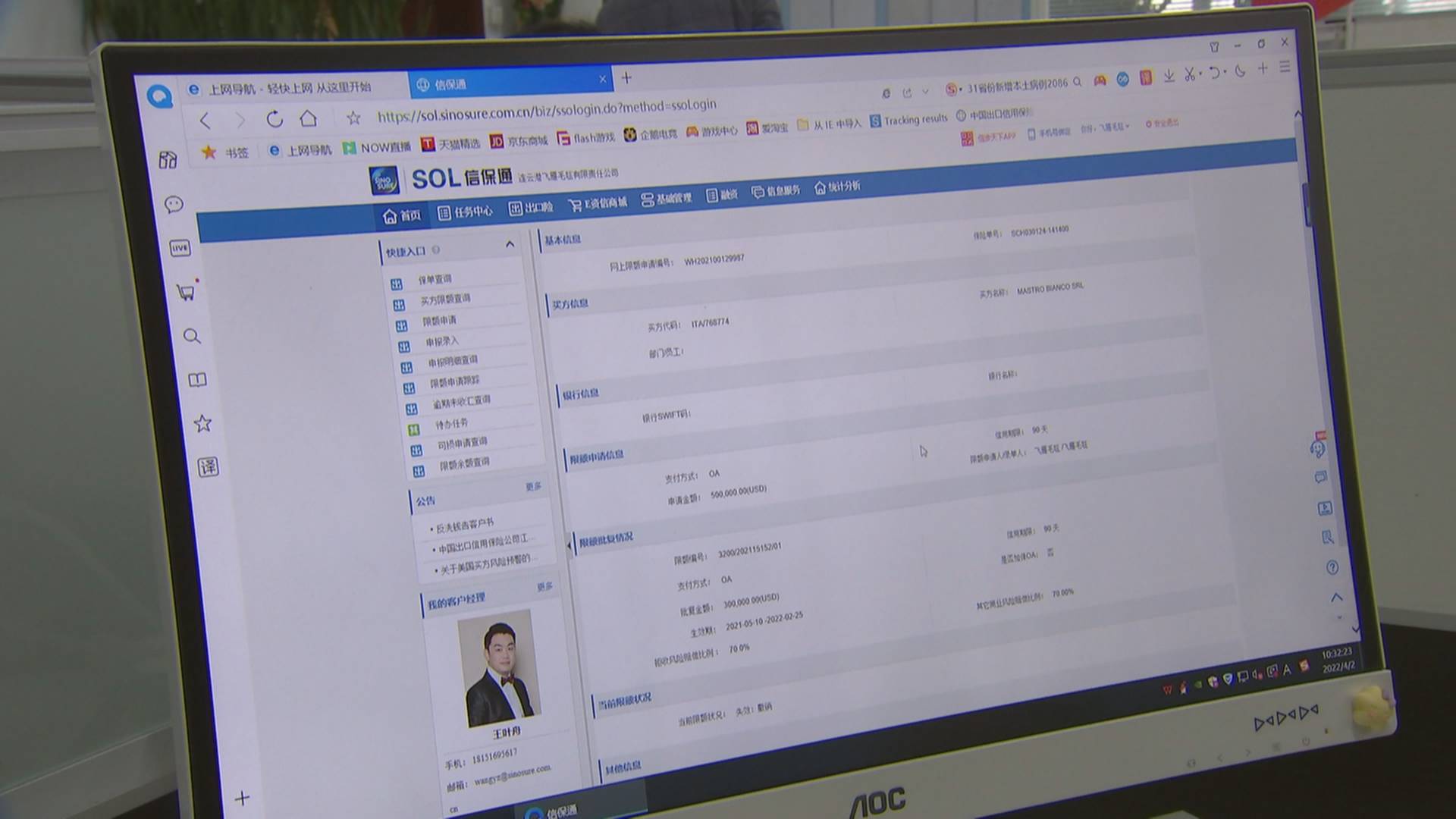Open the sidebar favorites star icon
This screenshot has height=819, width=1456.
[x=202, y=423]
